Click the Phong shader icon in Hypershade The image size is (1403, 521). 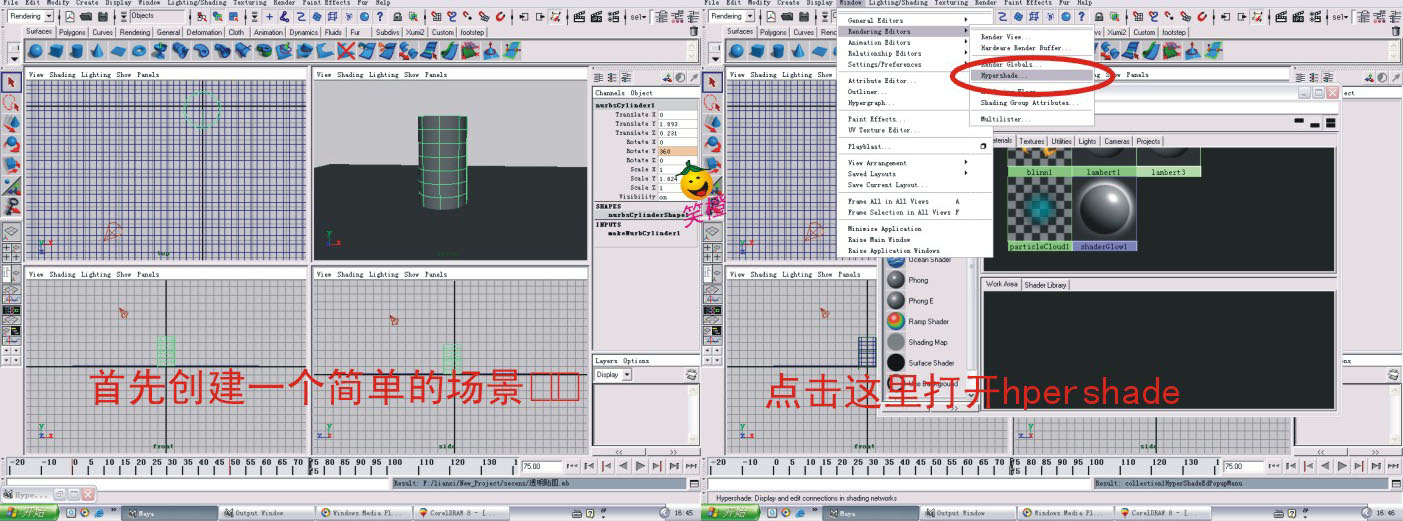(896, 280)
